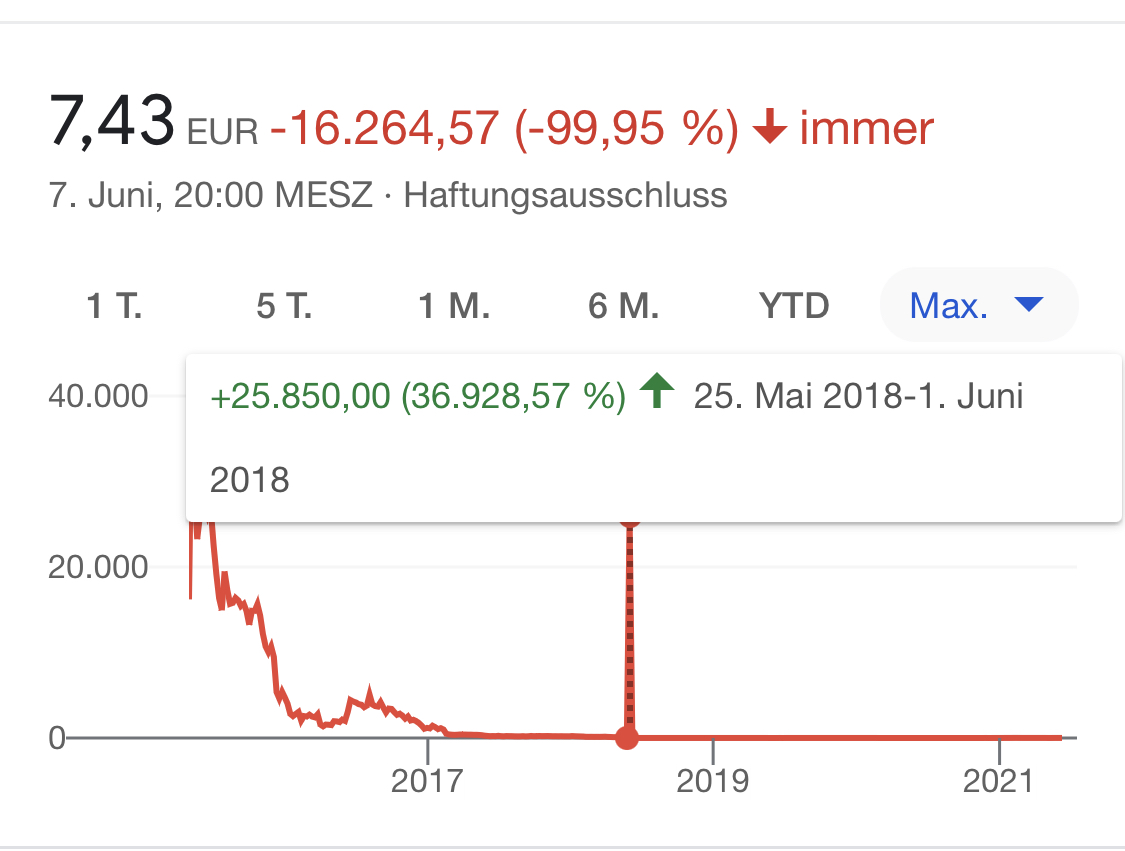This screenshot has width=1125, height=851.
Task: Click the red downward arrow next to loss percentage
Action: [x=770, y=128]
